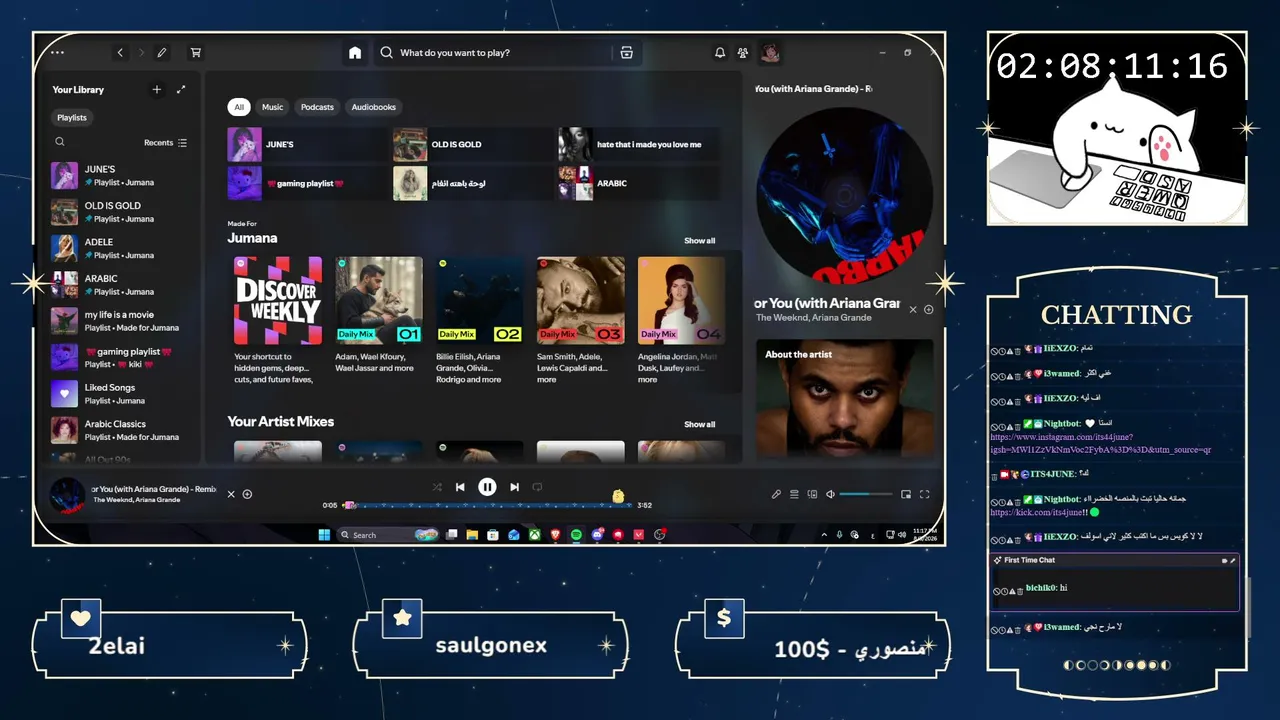Image resolution: width=1280 pixels, height=720 pixels.
Task: Open Daily Mix 02 card
Action: point(480,320)
